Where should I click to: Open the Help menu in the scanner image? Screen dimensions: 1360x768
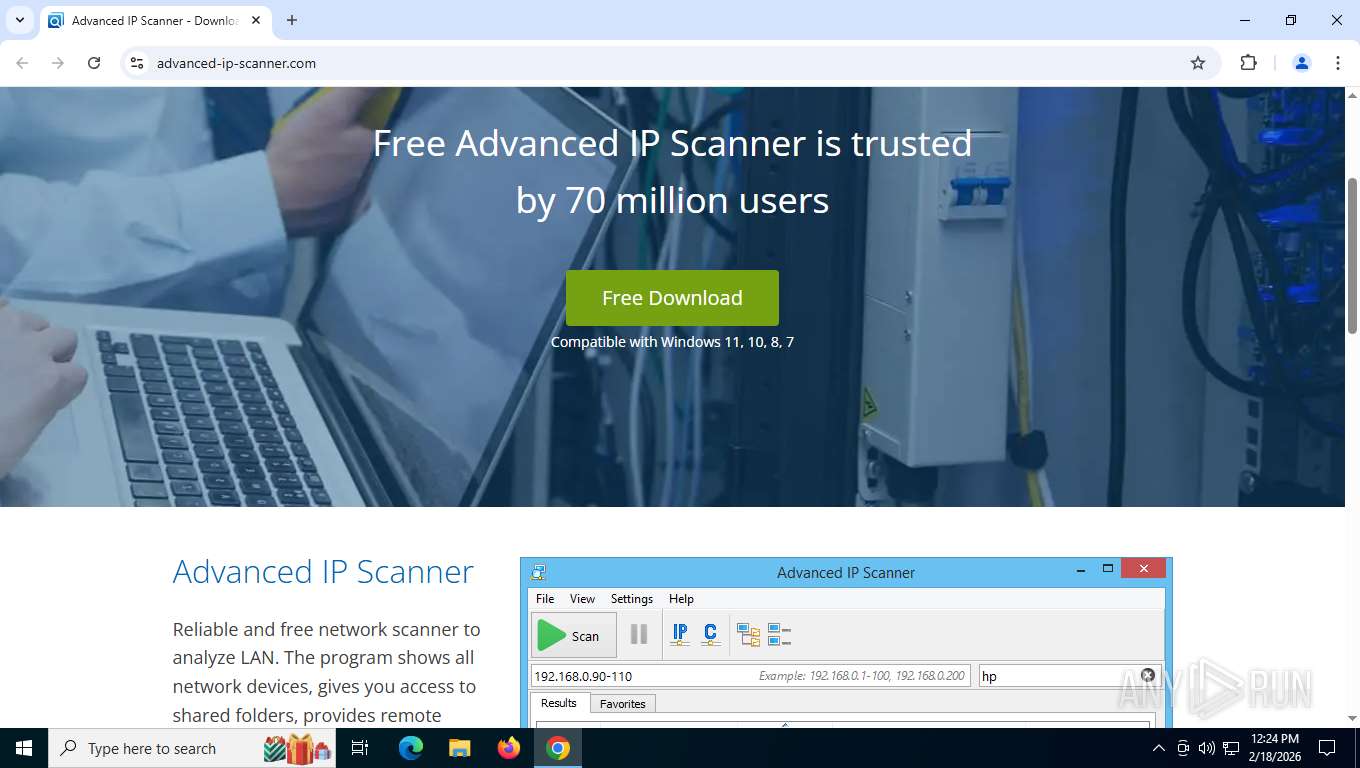(x=681, y=599)
